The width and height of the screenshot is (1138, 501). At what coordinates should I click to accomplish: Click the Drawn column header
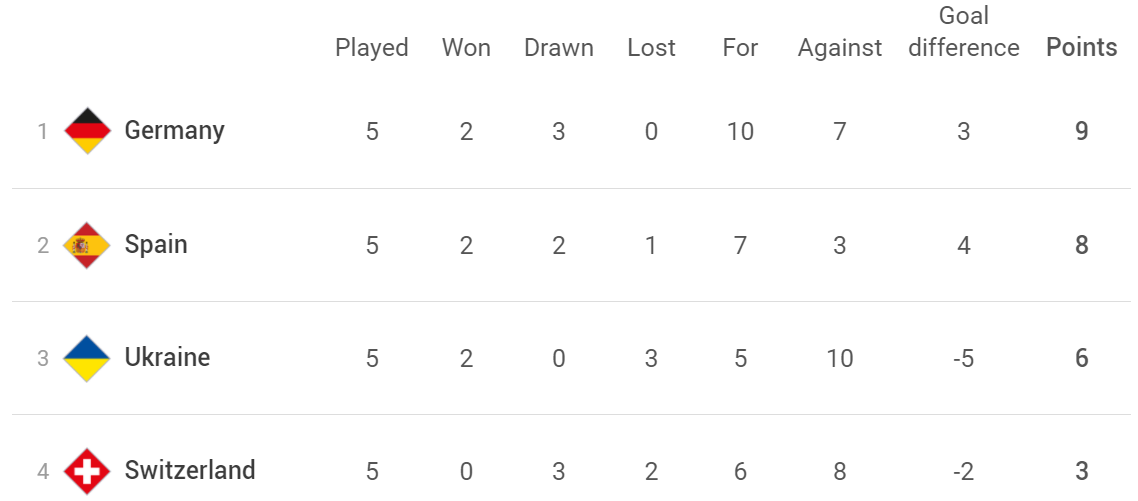(x=559, y=48)
